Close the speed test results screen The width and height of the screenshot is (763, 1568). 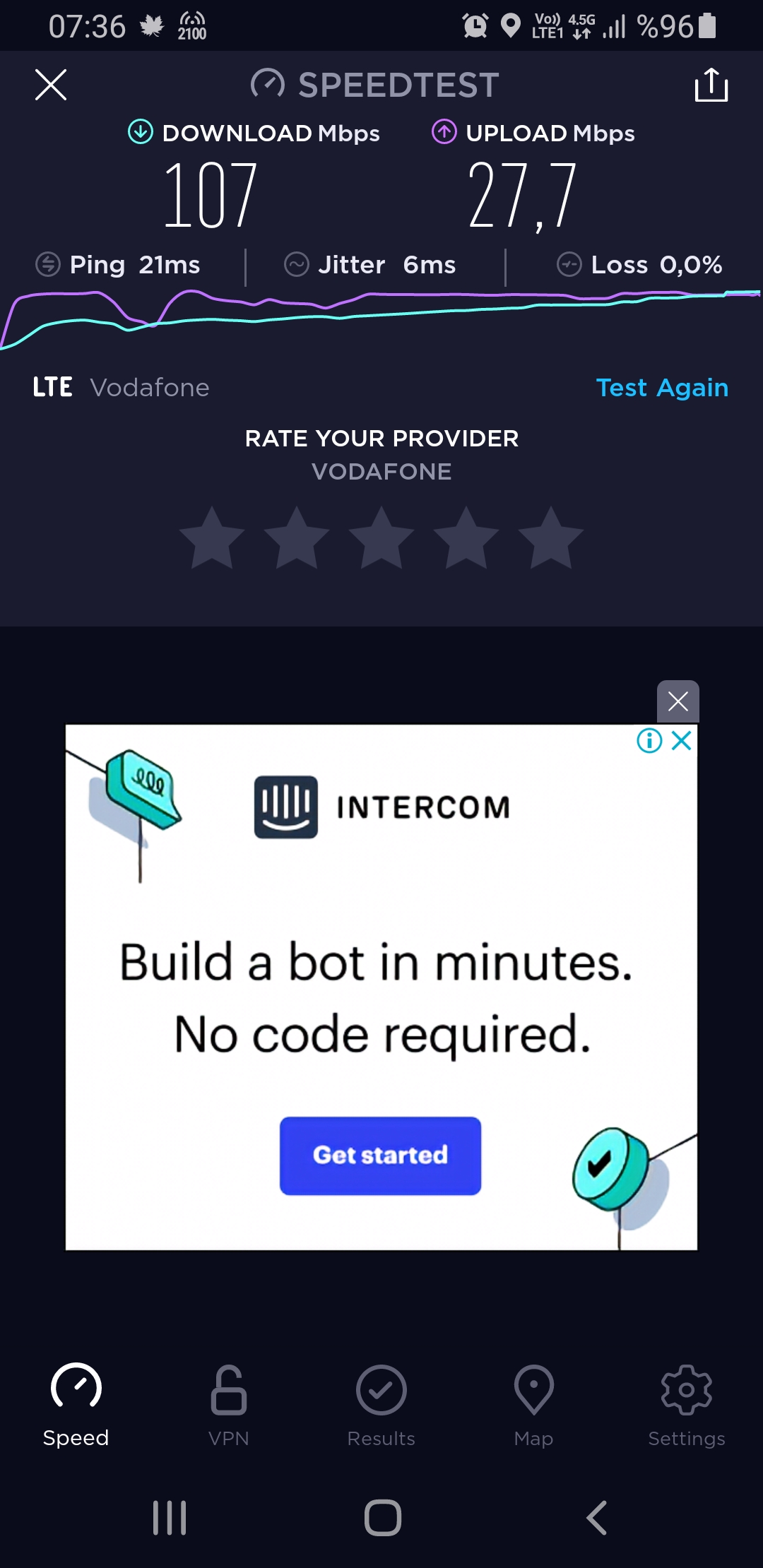pyautogui.click(x=51, y=85)
